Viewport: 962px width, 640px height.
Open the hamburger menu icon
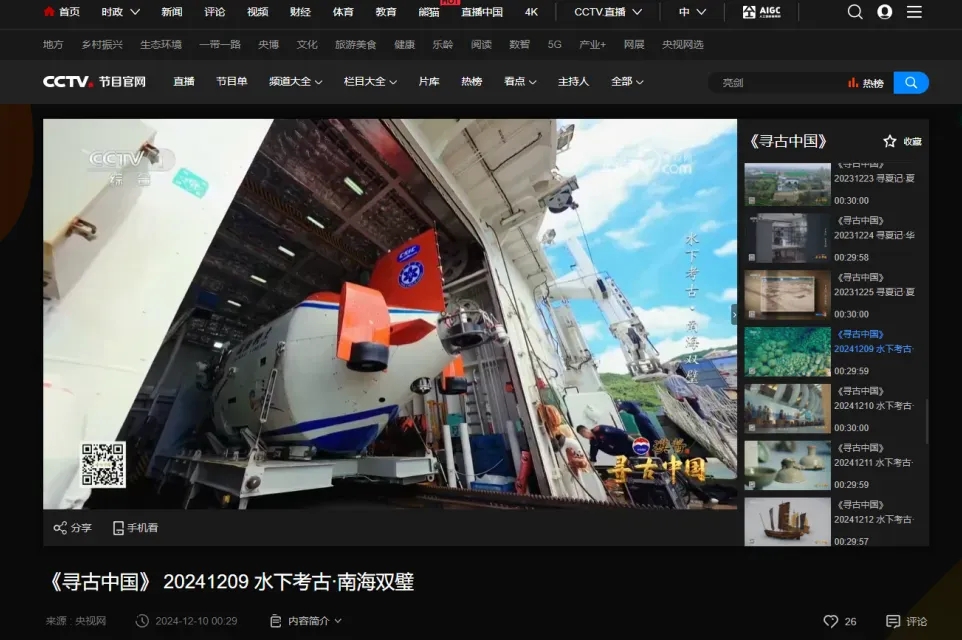tap(914, 12)
